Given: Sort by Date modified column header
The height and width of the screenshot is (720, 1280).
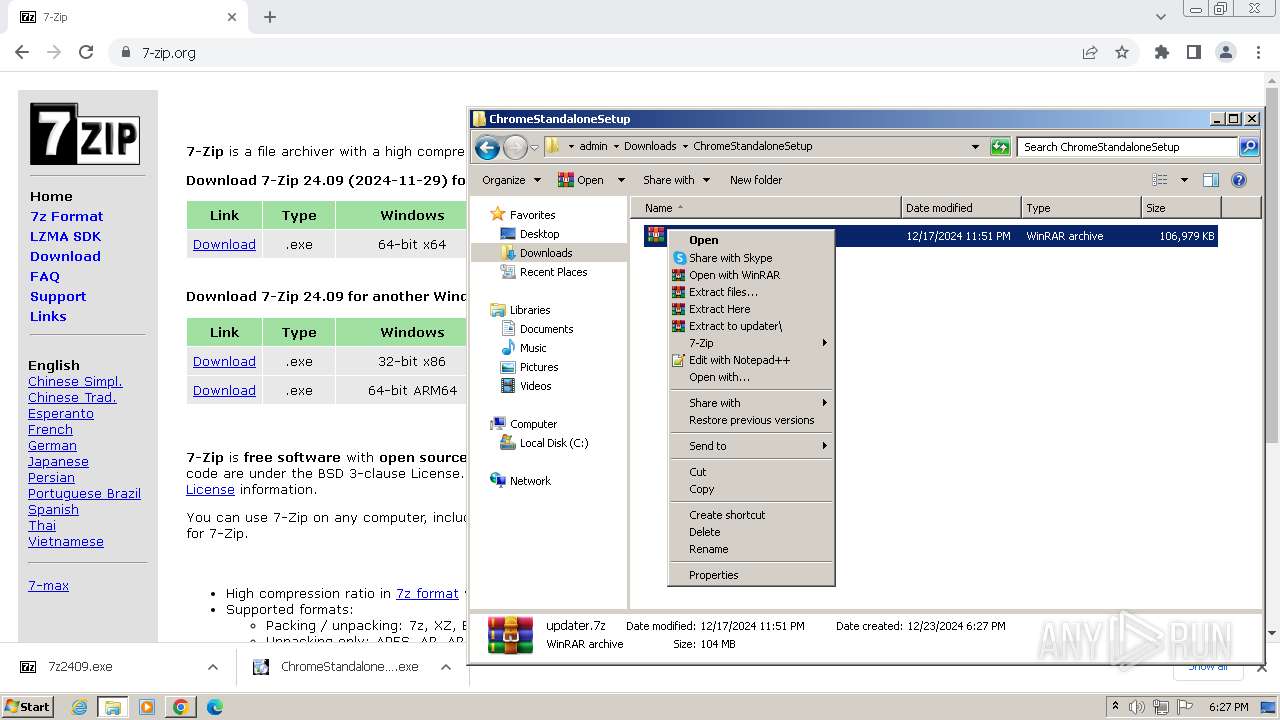Looking at the screenshot, I should (961, 208).
